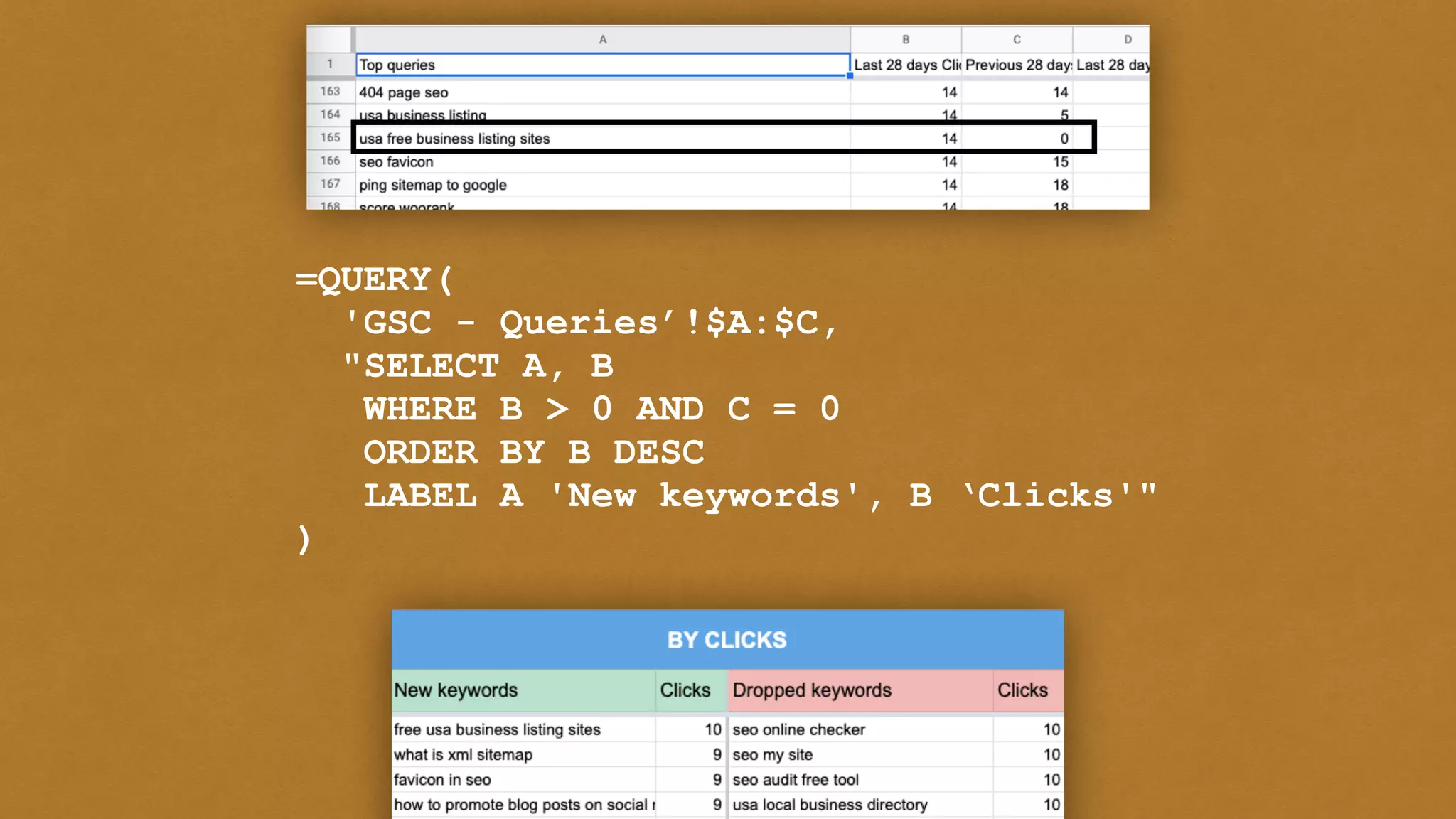This screenshot has width=1456, height=819.
Task: Click 'seo online checker' cell
Action: tap(860, 729)
